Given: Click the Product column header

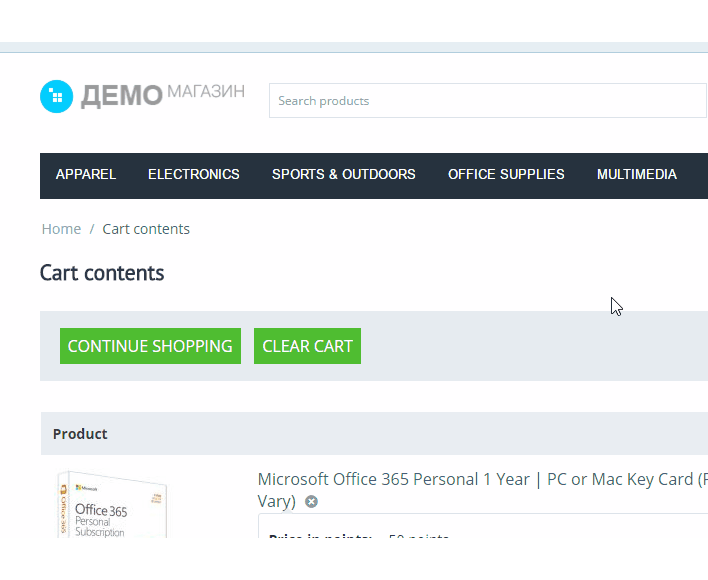Looking at the screenshot, I should click(80, 434).
